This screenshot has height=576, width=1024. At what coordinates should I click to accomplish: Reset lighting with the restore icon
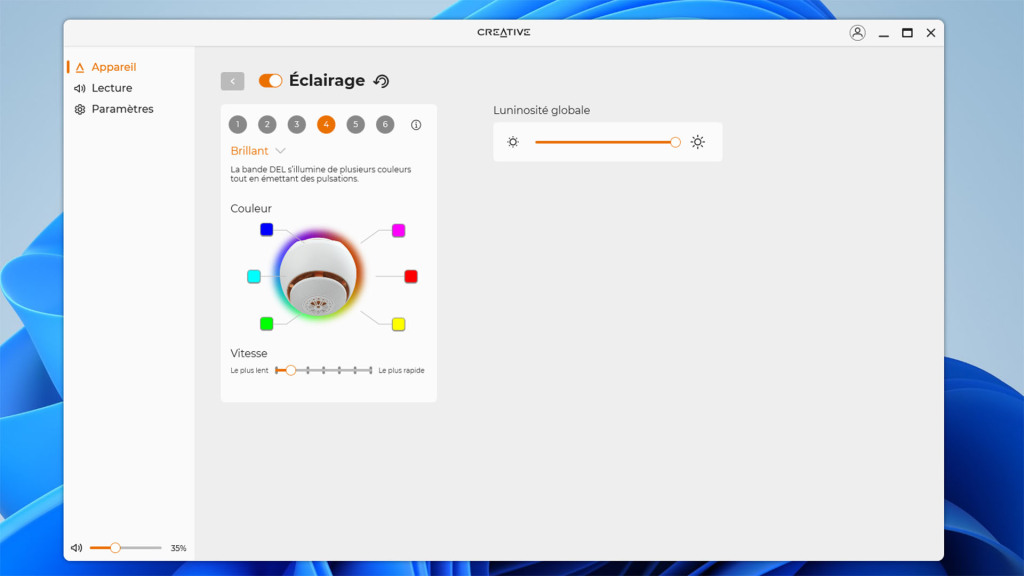[x=381, y=81]
